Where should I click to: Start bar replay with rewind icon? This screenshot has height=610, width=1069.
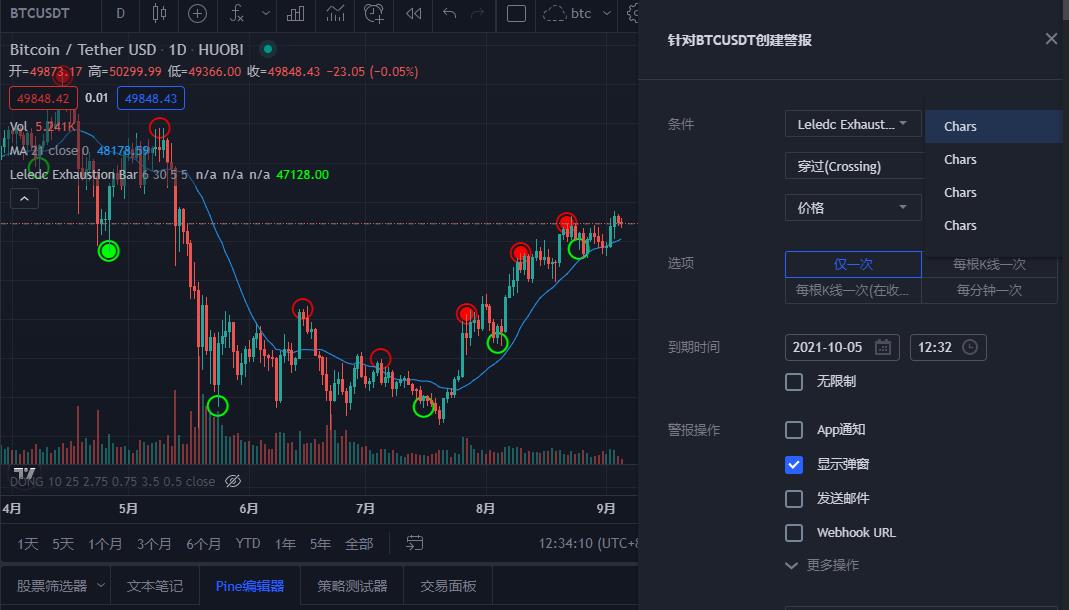[413, 14]
